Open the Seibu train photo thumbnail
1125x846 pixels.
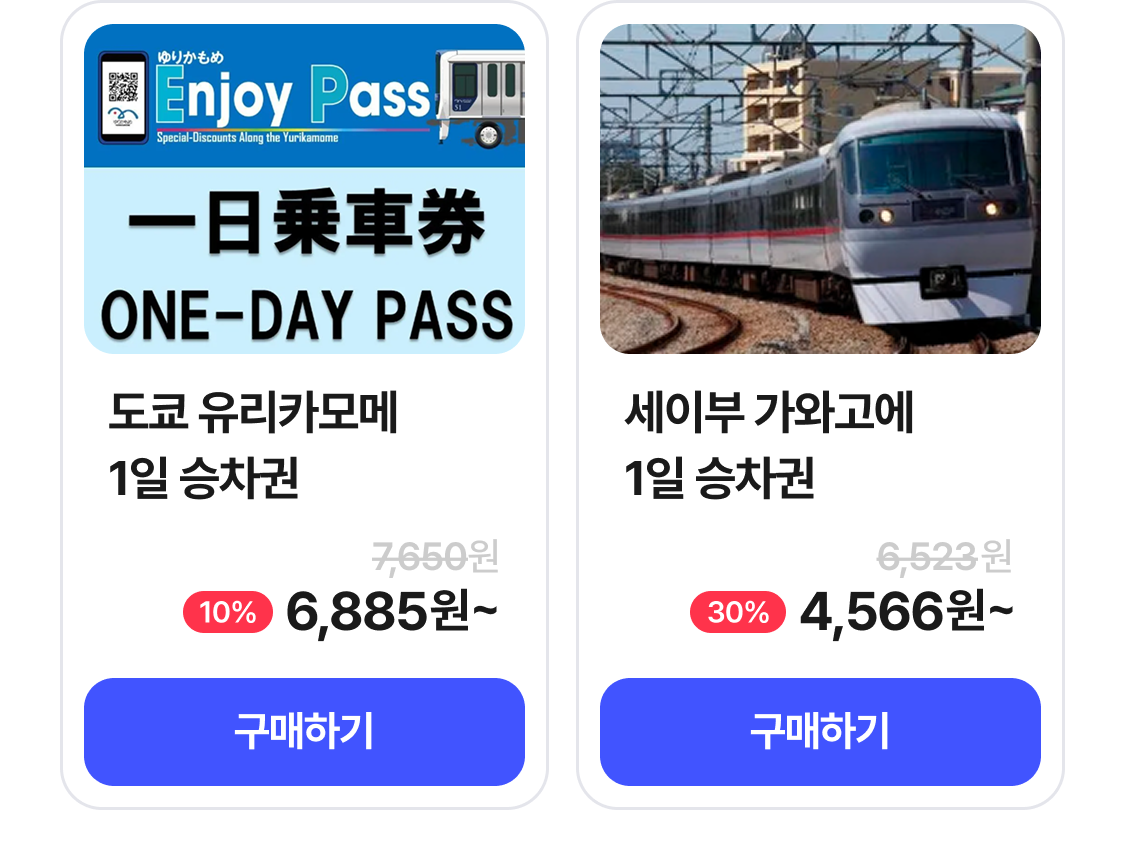click(x=820, y=189)
